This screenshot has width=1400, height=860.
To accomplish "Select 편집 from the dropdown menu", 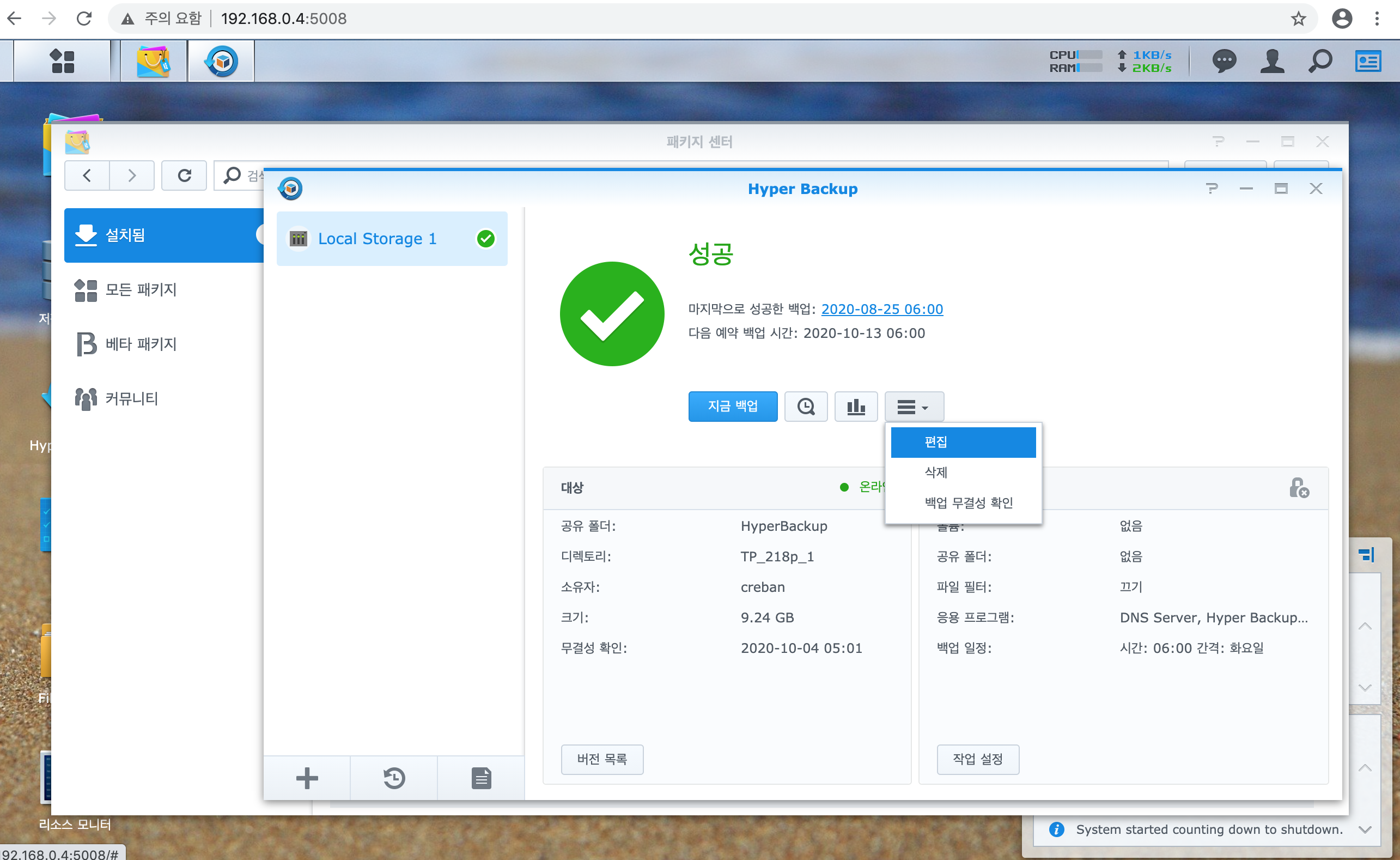I will pyautogui.click(x=963, y=442).
